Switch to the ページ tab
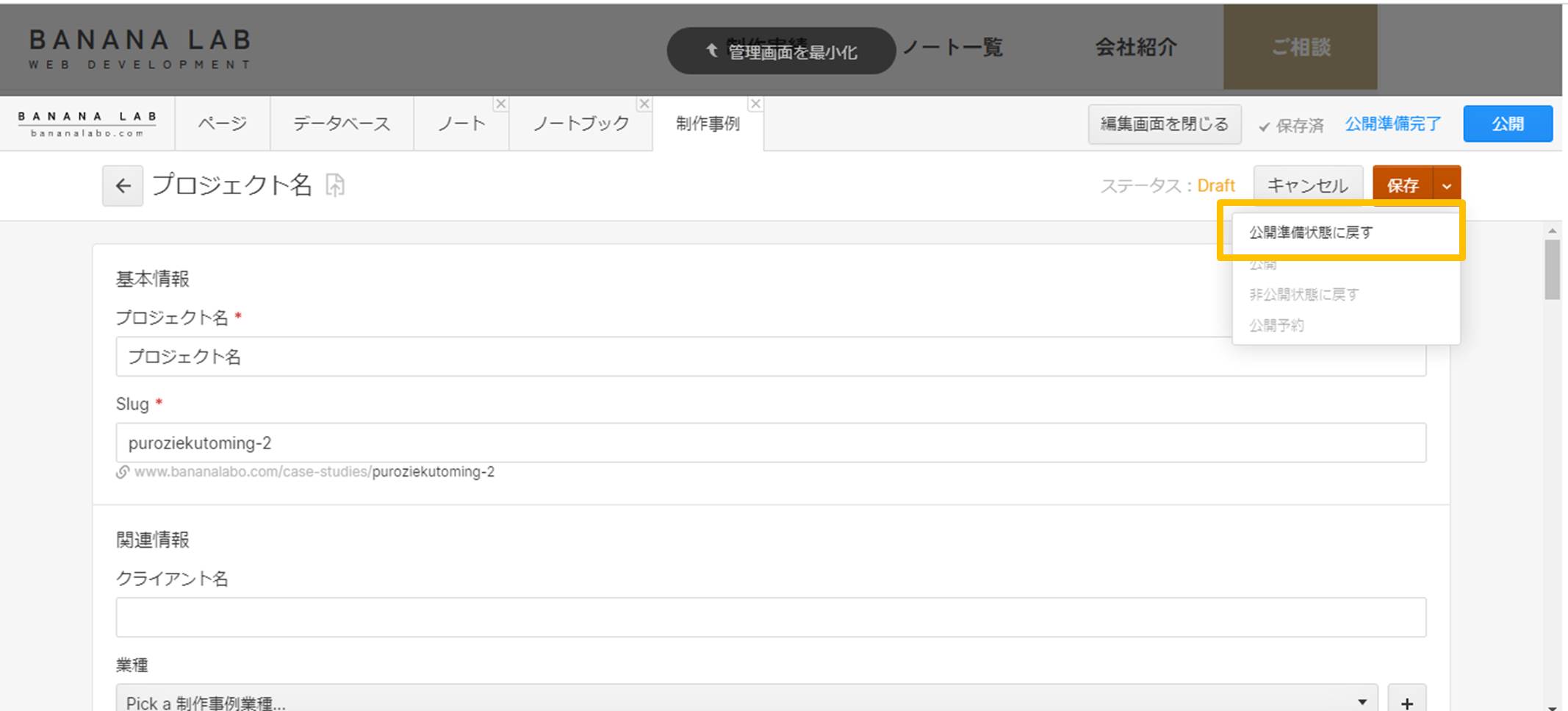Screen dimensions: 1568x711 tap(223, 124)
